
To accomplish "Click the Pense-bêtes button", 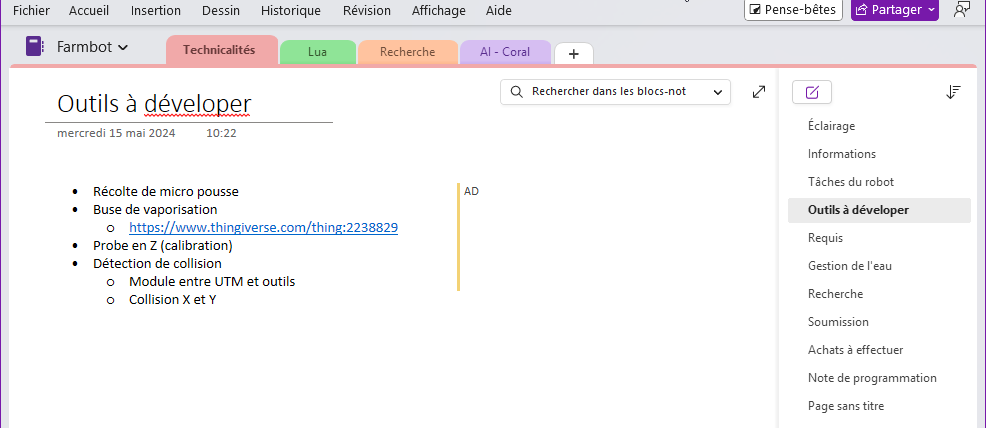I will tap(793, 10).
